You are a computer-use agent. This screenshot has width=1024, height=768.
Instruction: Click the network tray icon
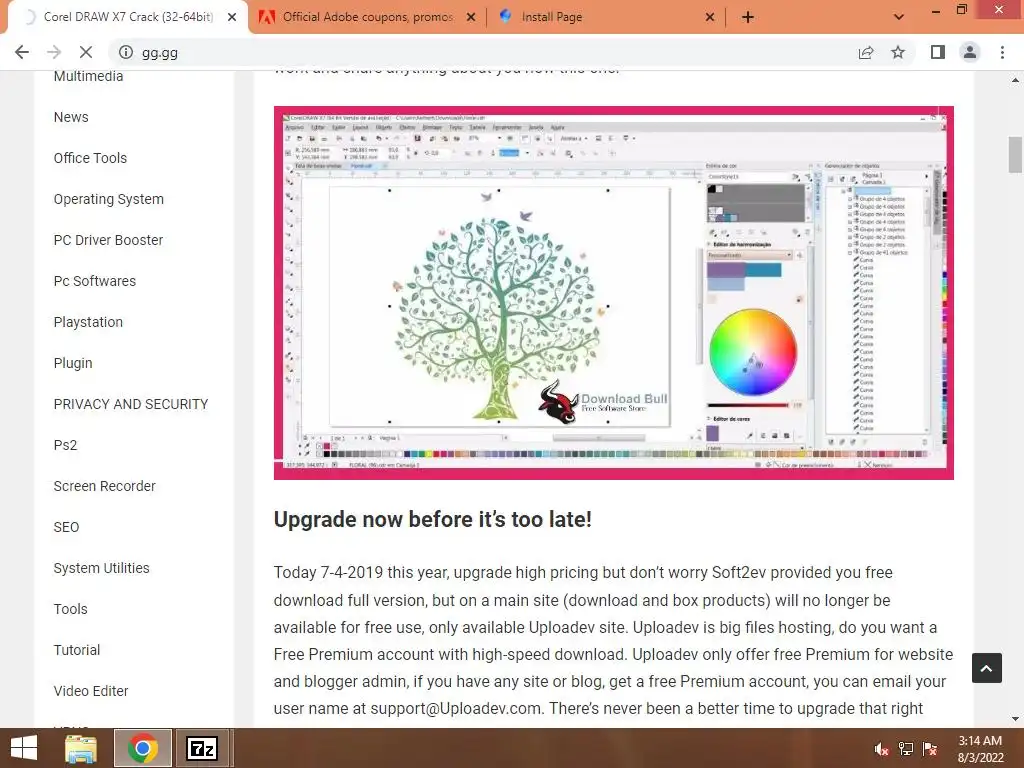click(906, 749)
